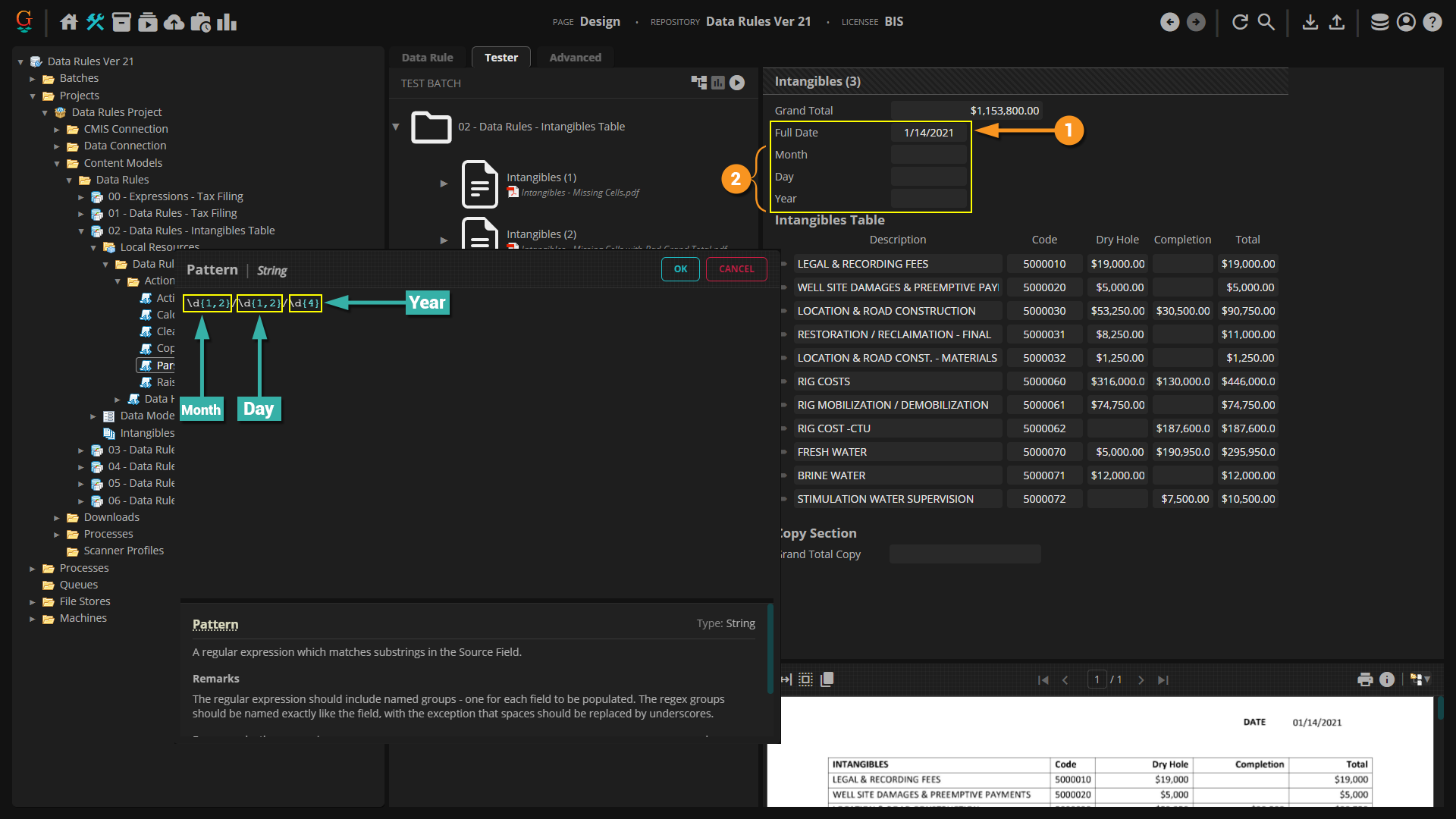Click the printer icon in document viewer
1456x819 pixels.
click(1365, 679)
